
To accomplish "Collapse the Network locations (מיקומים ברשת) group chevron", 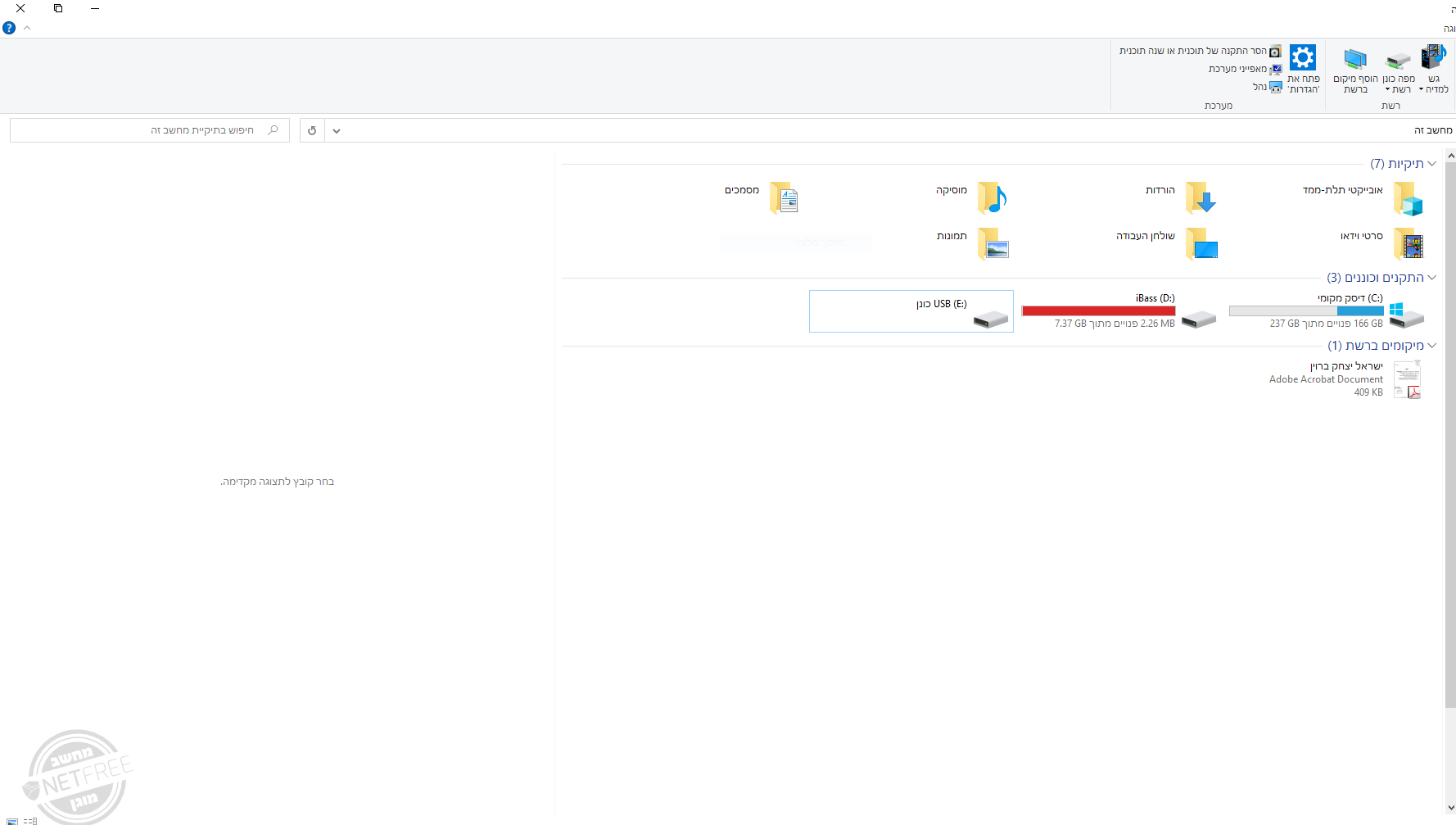I will [x=1431, y=346].
